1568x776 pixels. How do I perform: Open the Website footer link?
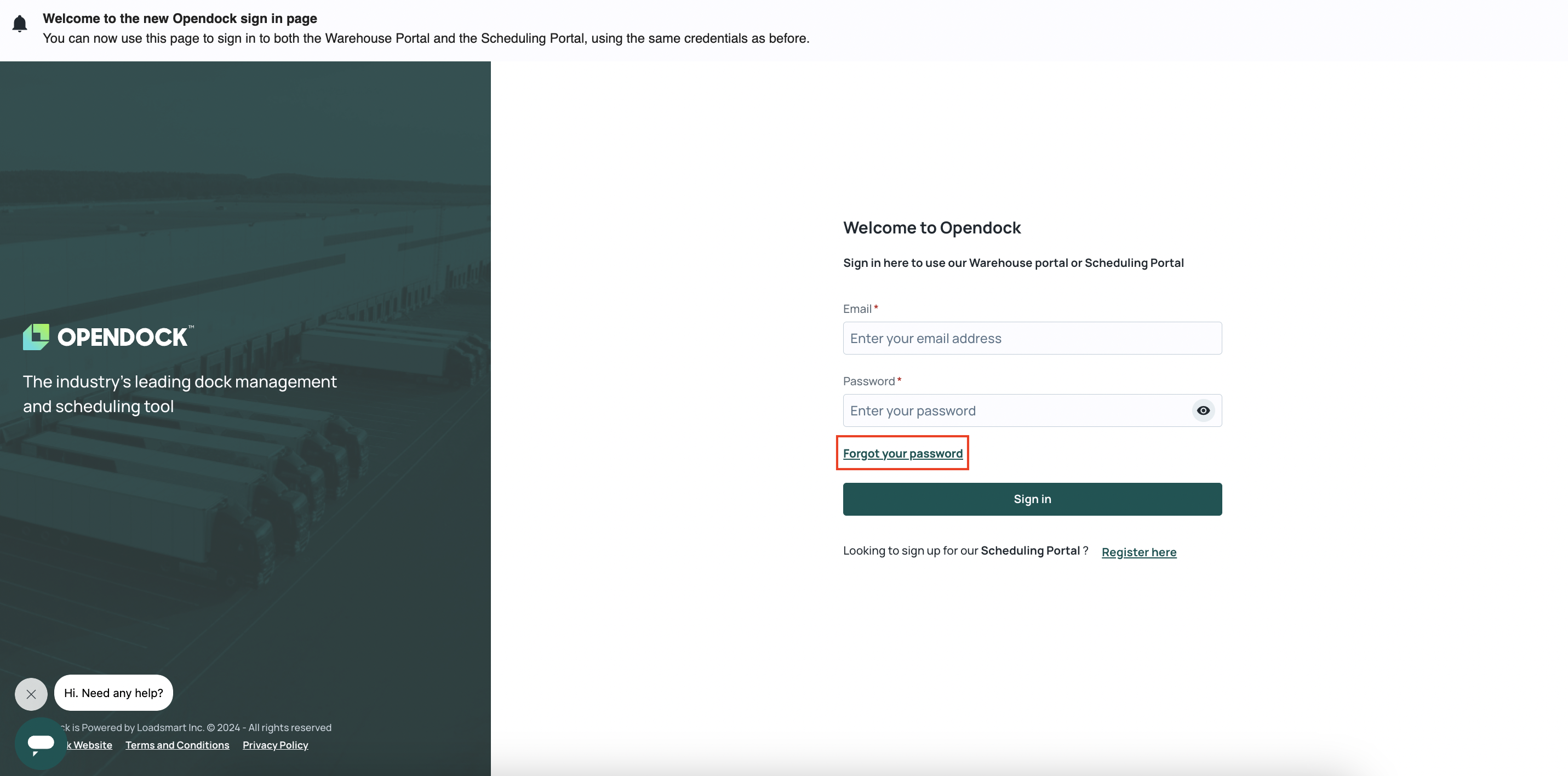click(x=90, y=745)
